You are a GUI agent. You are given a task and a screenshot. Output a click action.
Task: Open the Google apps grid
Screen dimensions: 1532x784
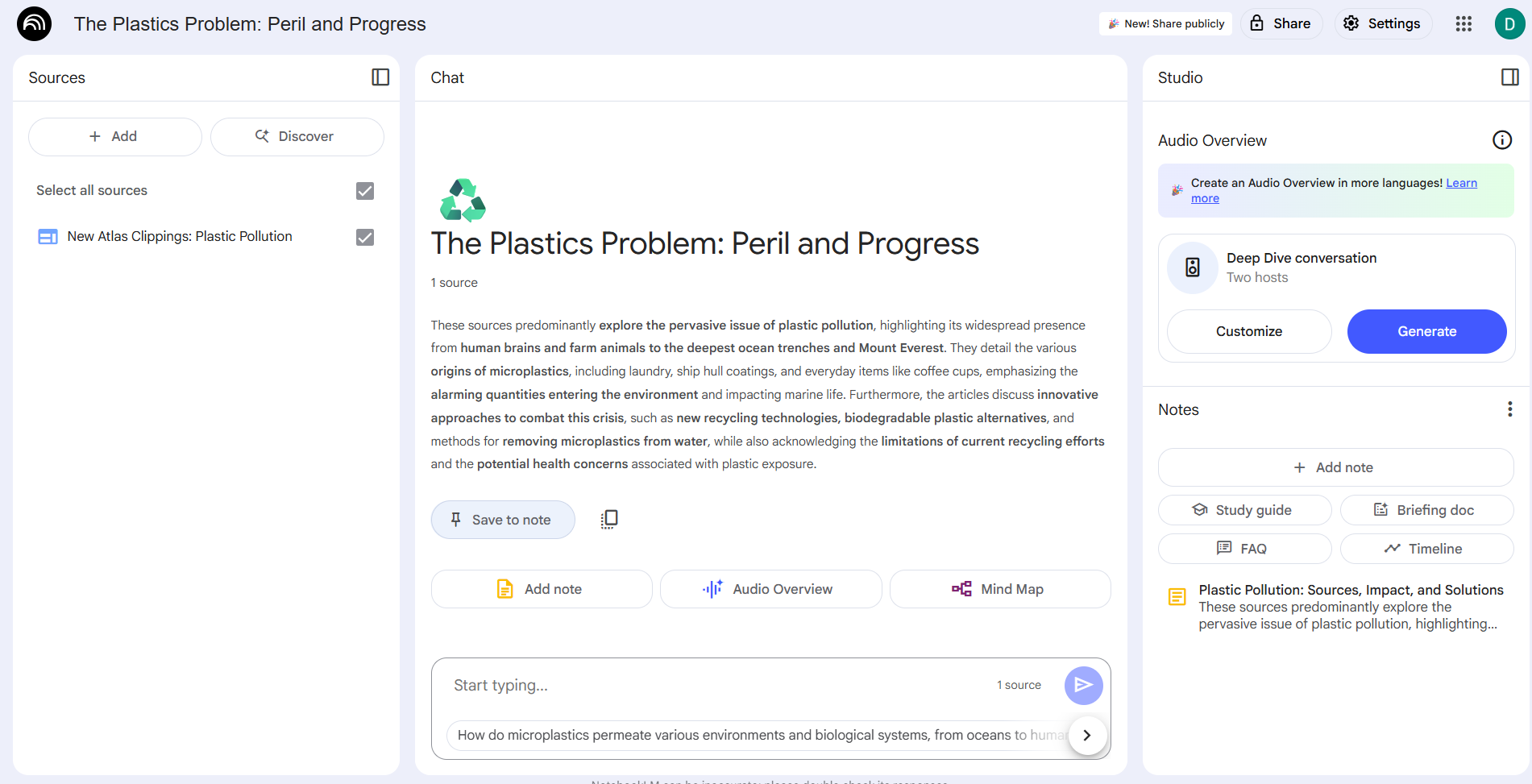[x=1463, y=24]
